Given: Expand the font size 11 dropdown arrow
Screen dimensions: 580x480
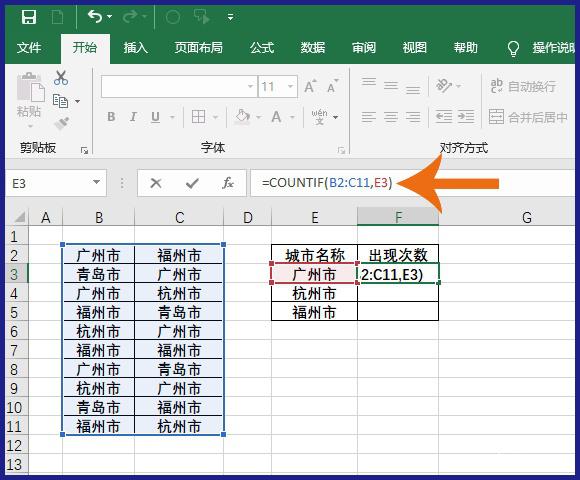Looking at the screenshot, I should click(290, 87).
